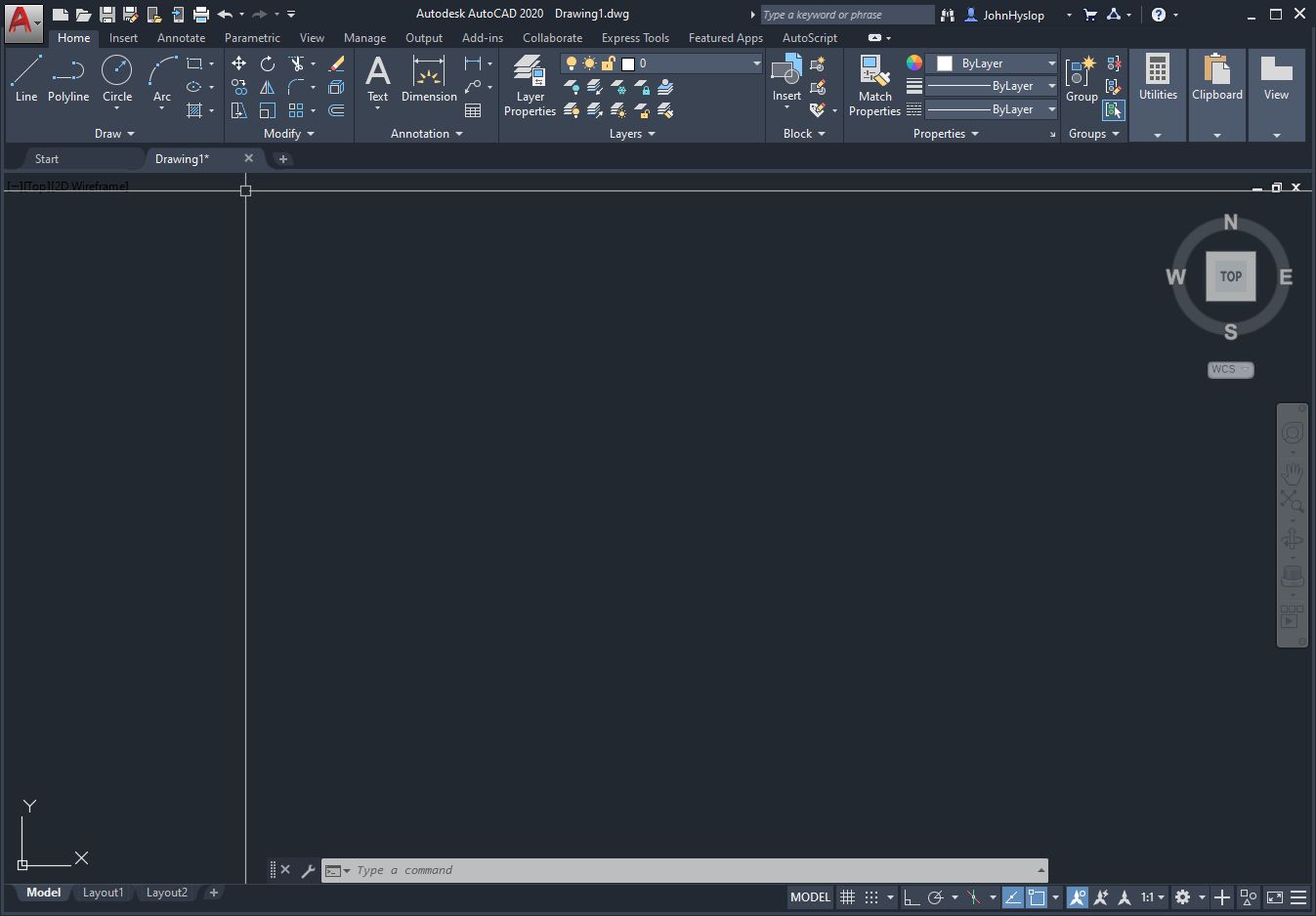
Task: Click inside the command line input
Action: click(x=586, y=870)
